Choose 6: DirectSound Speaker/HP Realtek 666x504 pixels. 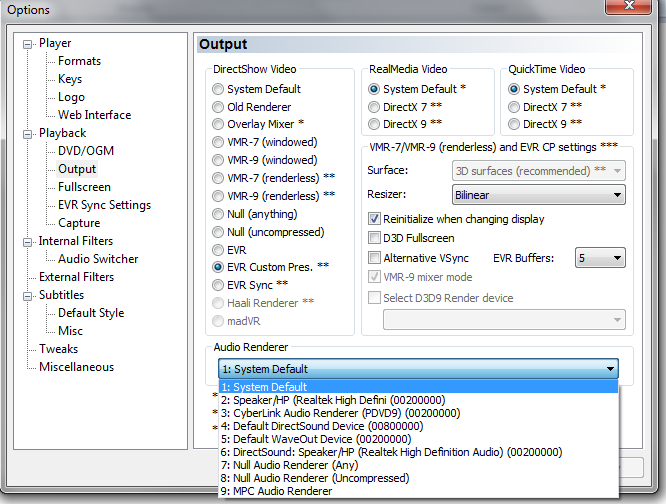(x=418, y=452)
